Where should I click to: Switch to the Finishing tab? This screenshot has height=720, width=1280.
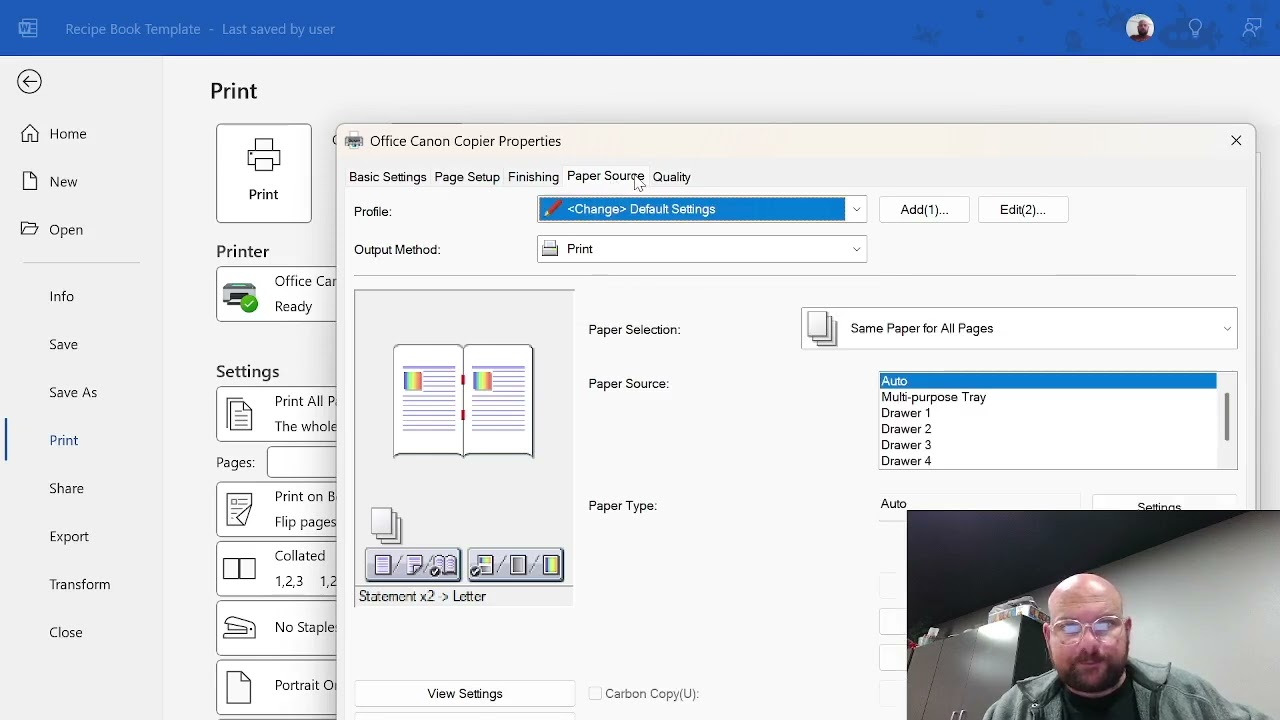[x=533, y=177]
